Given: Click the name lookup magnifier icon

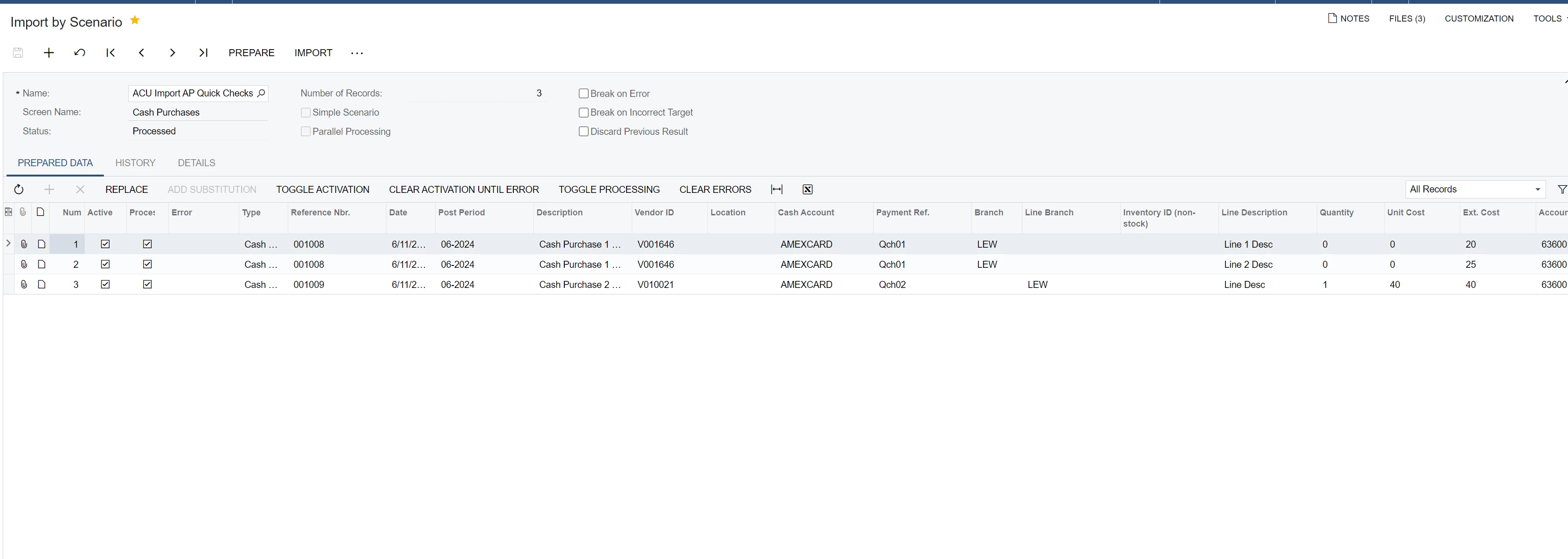Looking at the screenshot, I should tap(261, 93).
